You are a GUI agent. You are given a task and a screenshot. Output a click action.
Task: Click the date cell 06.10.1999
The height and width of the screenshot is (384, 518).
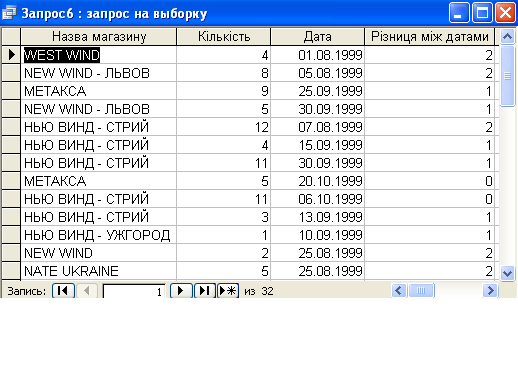click(317, 199)
